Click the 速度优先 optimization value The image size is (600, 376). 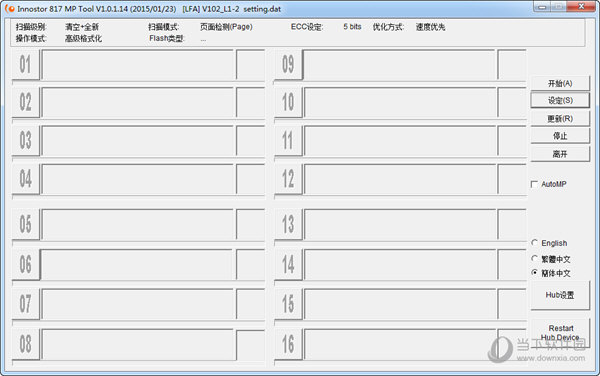tap(430, 27)
